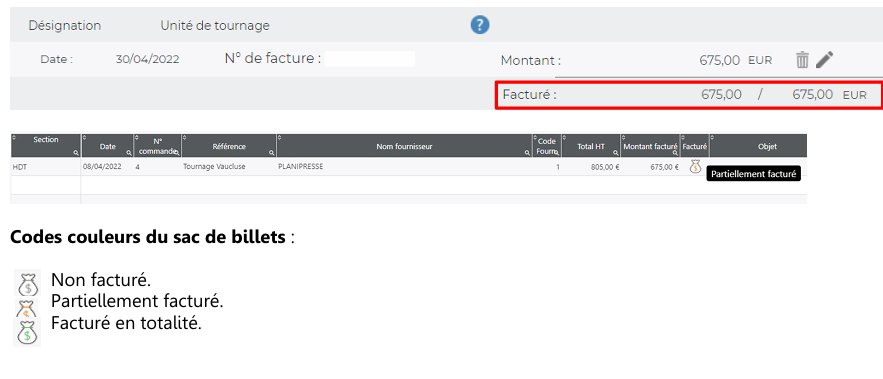Click the green Facturé en totalité bag icon
Screen dimensions: 883x379
26,332
